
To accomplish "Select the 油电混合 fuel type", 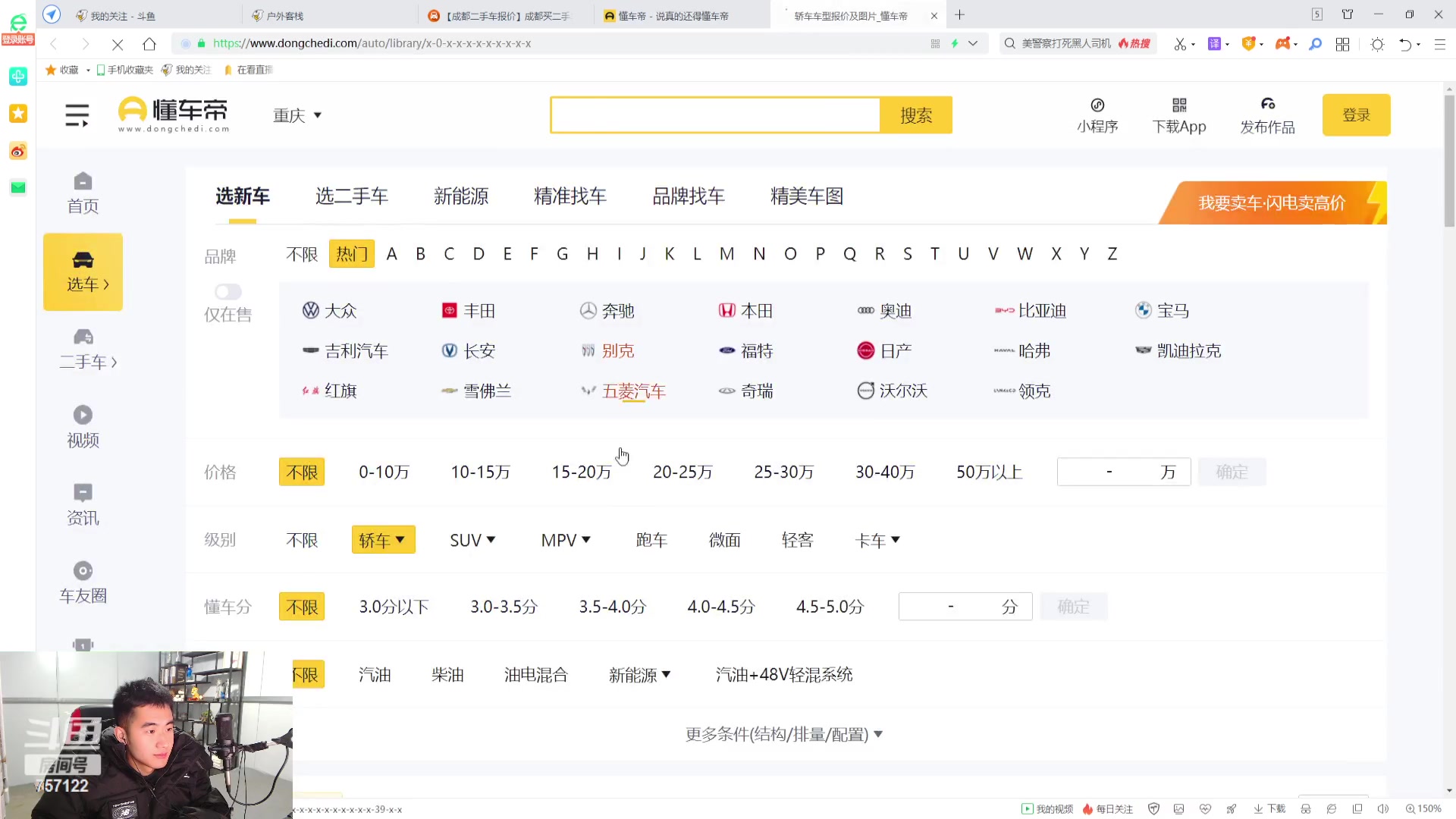I will [x=536, y=674].
